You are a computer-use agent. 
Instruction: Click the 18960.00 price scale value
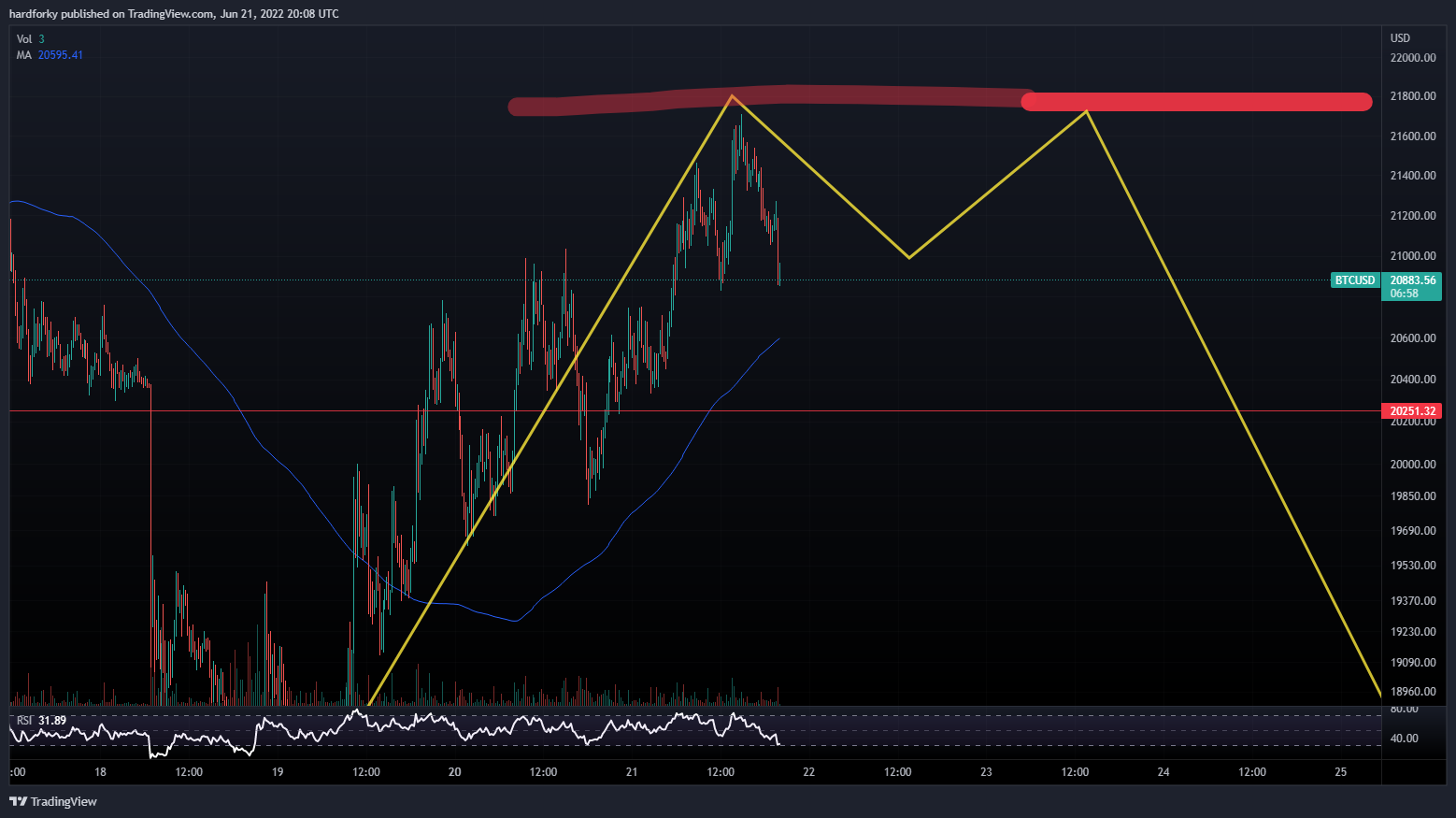click(1413, 692)
